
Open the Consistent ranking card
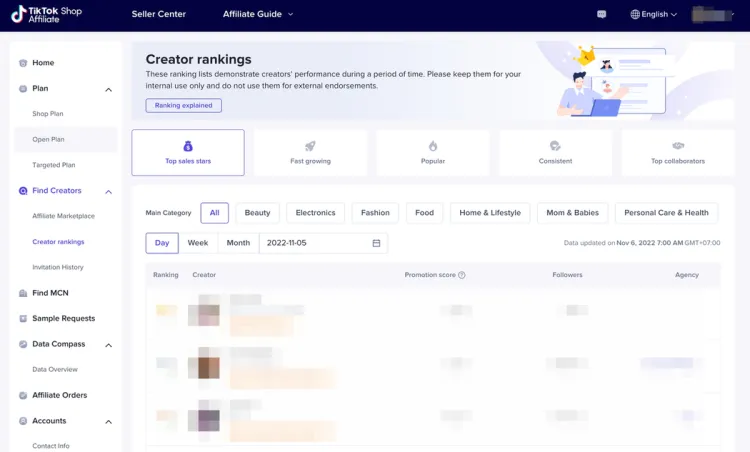tap(555, 153)
